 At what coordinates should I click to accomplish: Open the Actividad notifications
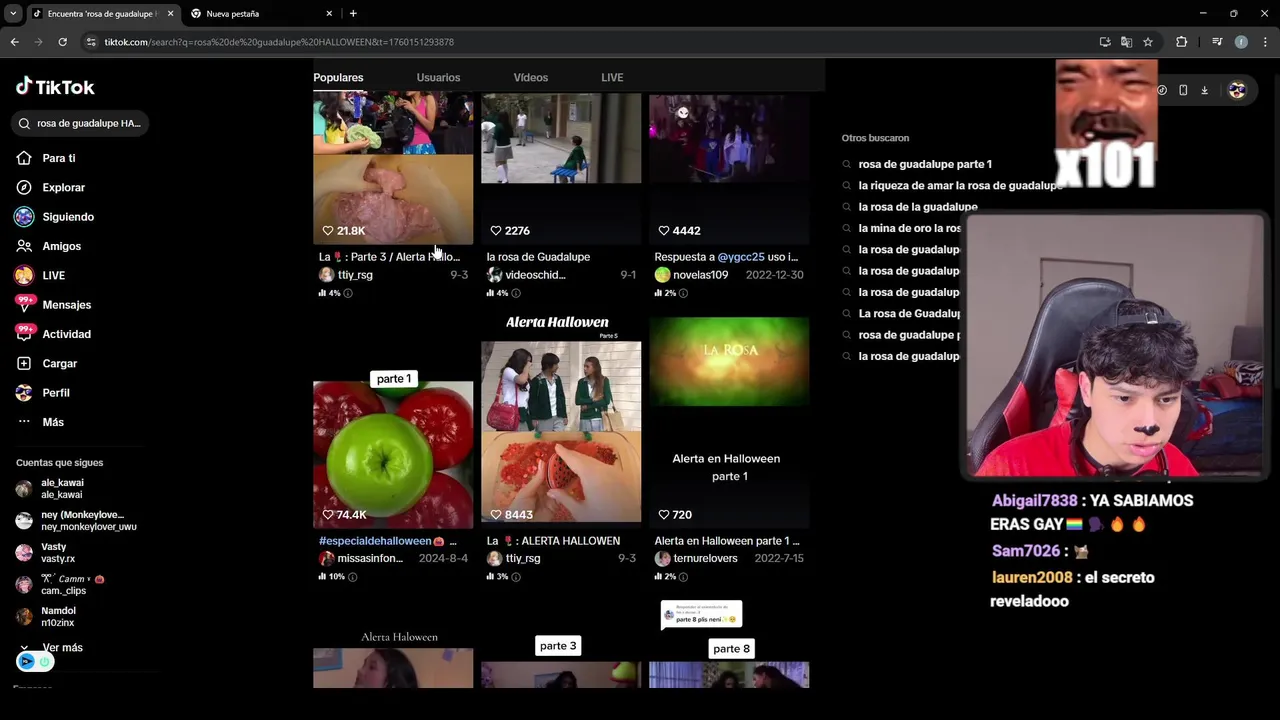[54, 334]
